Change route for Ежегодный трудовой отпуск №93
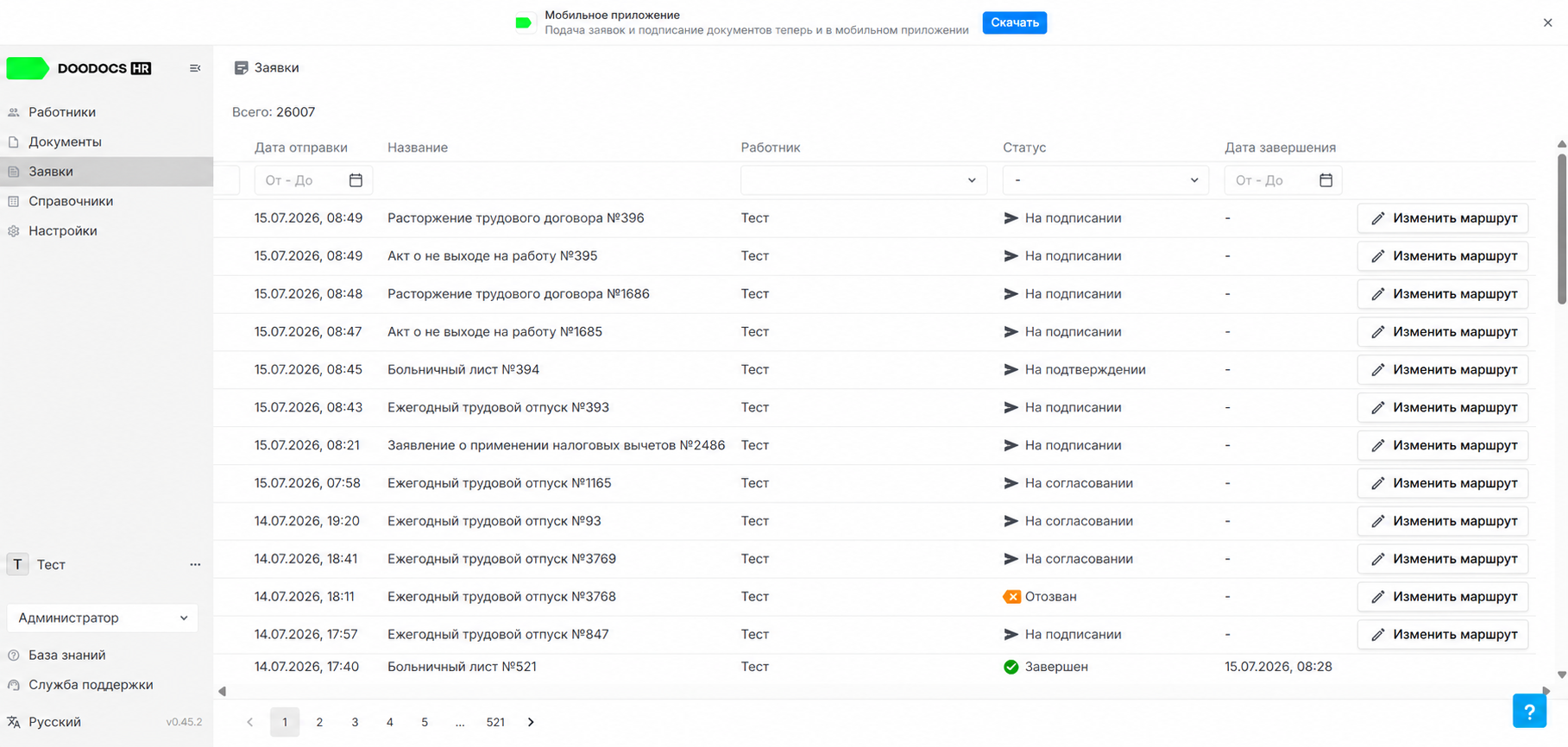1568x747 pixels. [1443, 521]
